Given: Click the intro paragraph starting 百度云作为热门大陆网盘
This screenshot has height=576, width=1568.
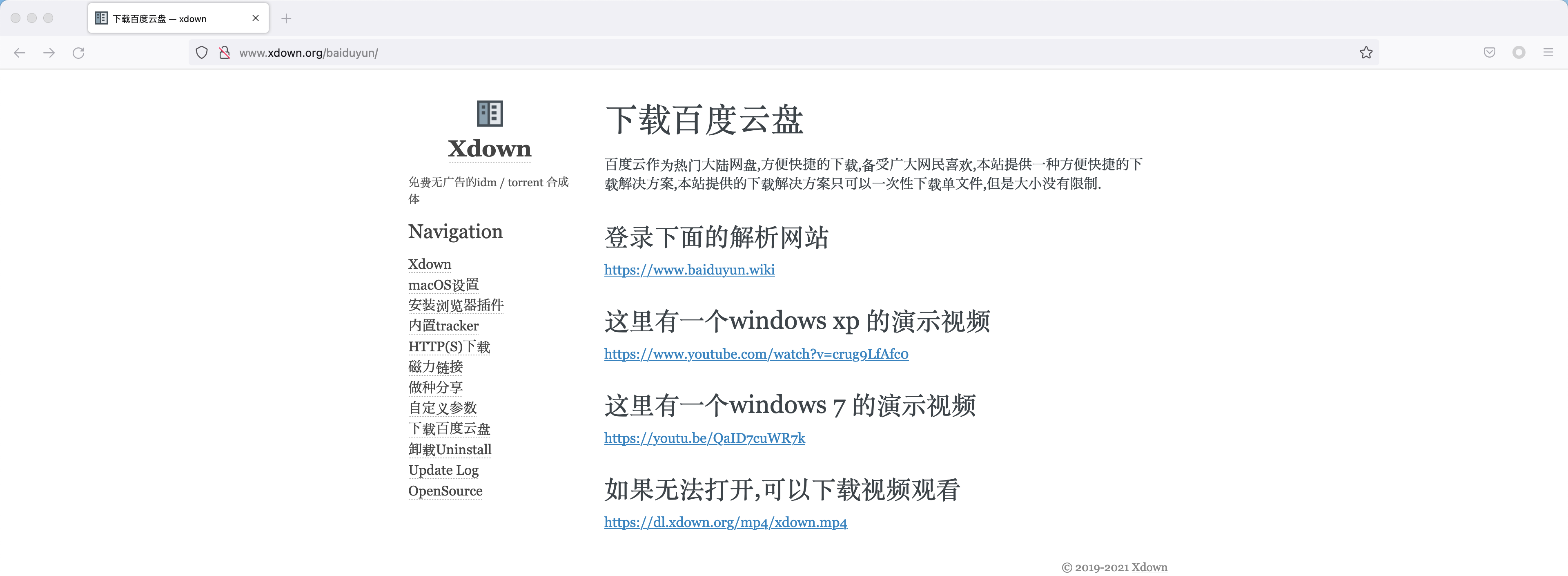Looking at the screenshot, I should [x=873, y=174].
